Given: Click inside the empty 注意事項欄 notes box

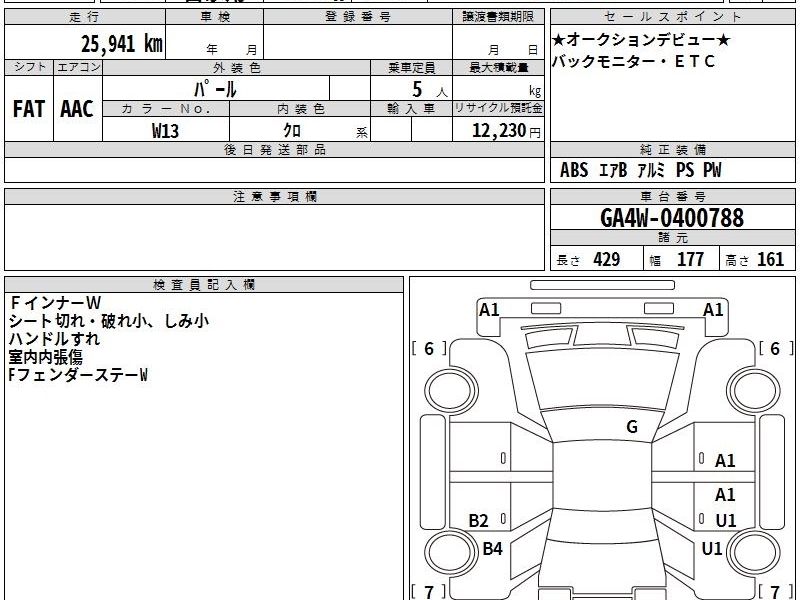Looking at the screenshot, I should tap(274, 237).
